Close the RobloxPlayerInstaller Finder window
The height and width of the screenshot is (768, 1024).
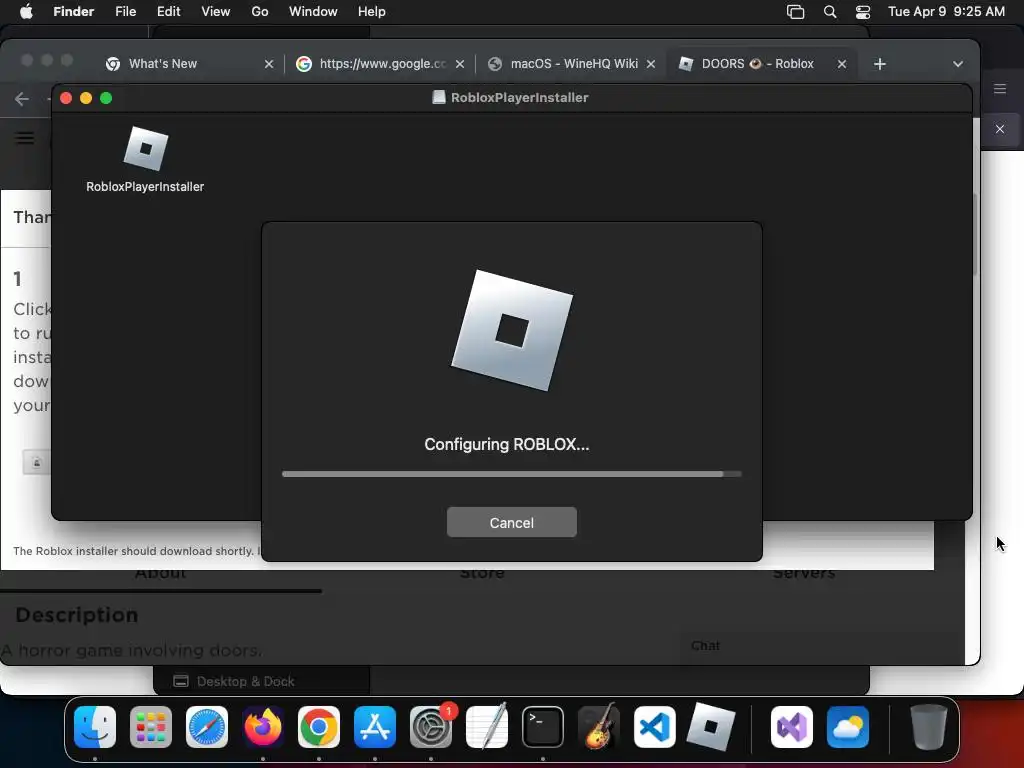[x=66, y=98]
